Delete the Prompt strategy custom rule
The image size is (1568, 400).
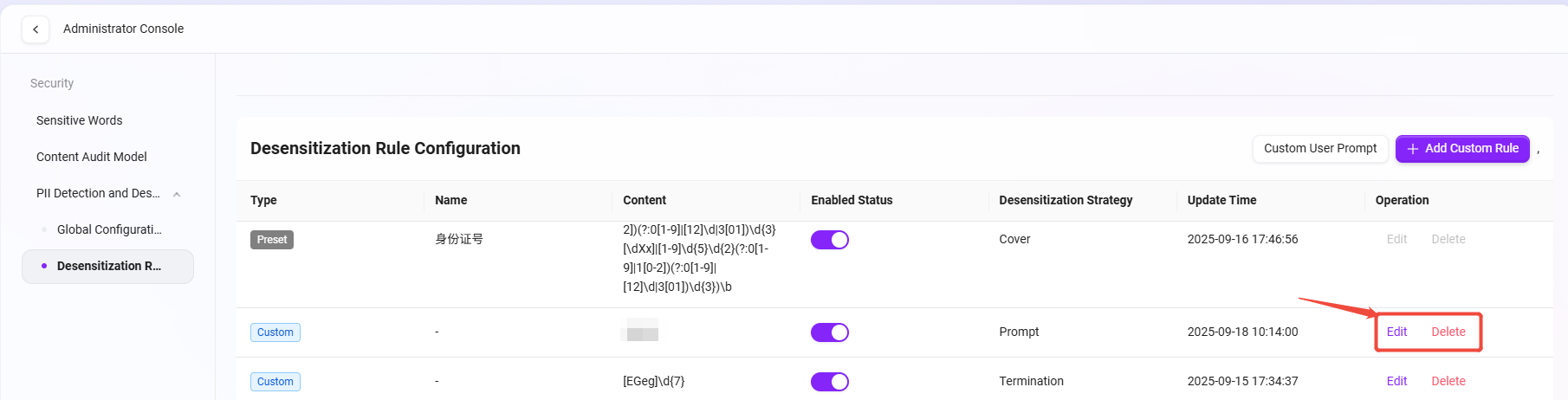click(x=1448, y=332)
